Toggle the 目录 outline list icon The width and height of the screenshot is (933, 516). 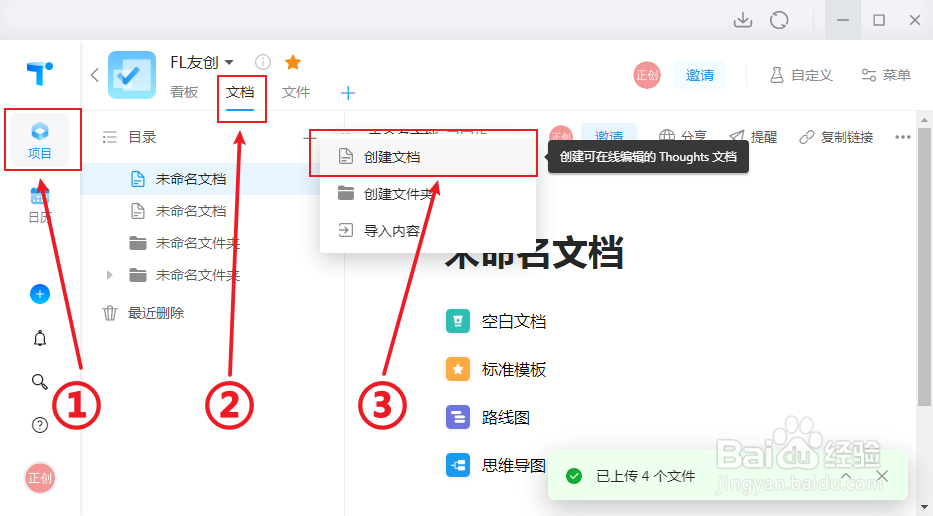click(109, 137)
